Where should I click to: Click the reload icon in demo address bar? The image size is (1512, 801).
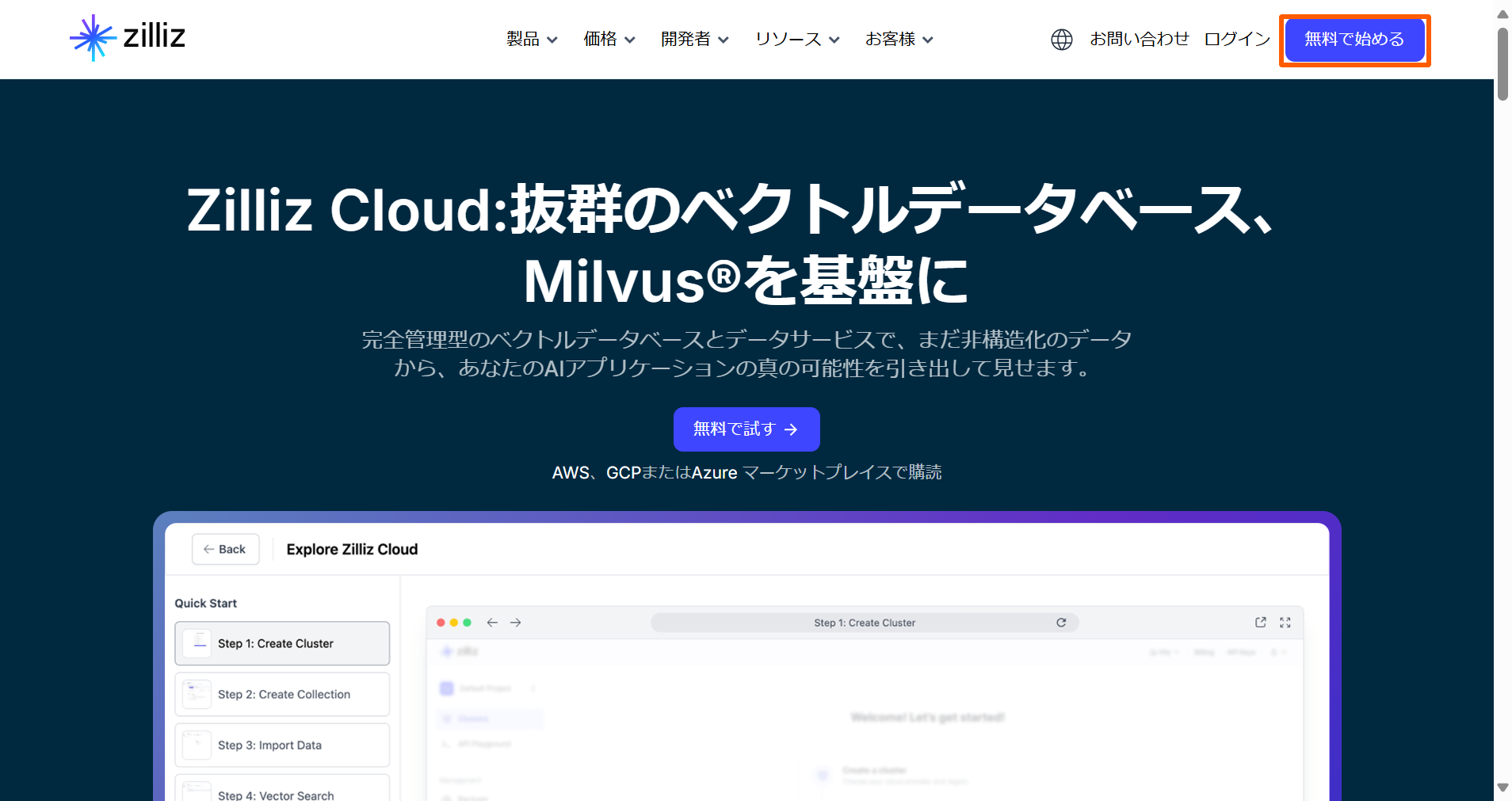point(1061,623)
